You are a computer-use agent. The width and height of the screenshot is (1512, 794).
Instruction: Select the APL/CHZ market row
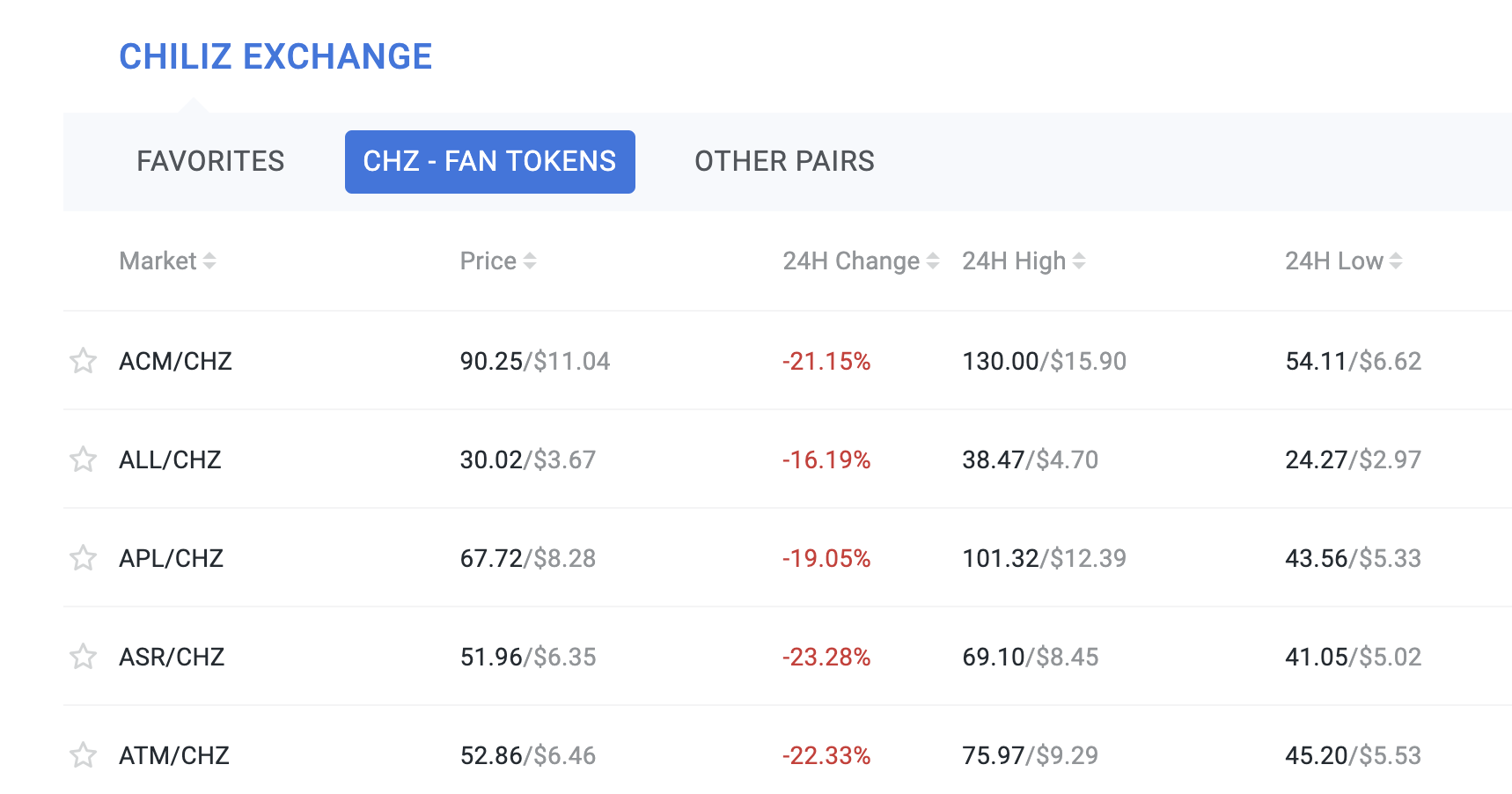point(171,559)
